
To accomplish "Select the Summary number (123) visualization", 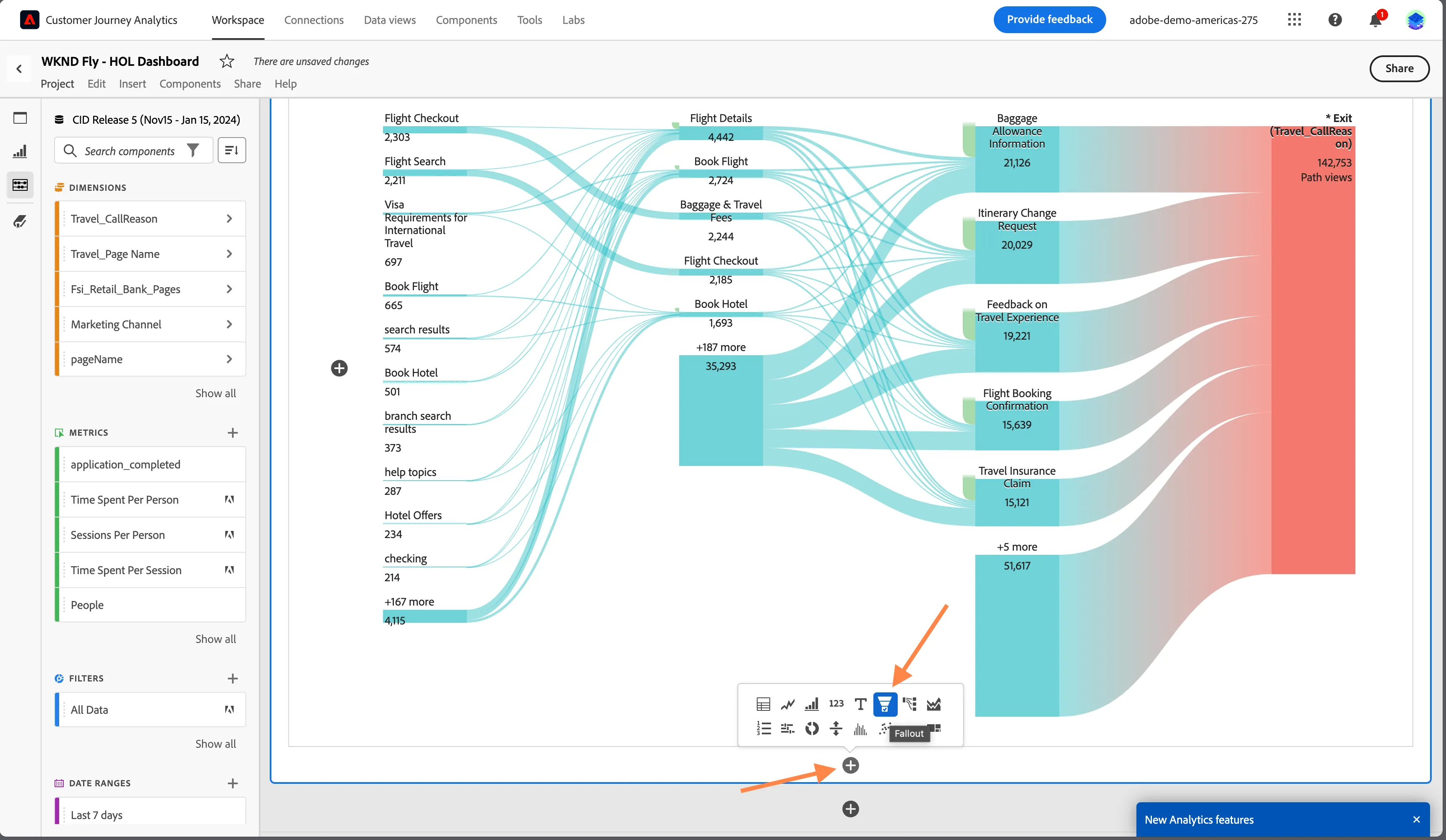I will pos(836,703).
